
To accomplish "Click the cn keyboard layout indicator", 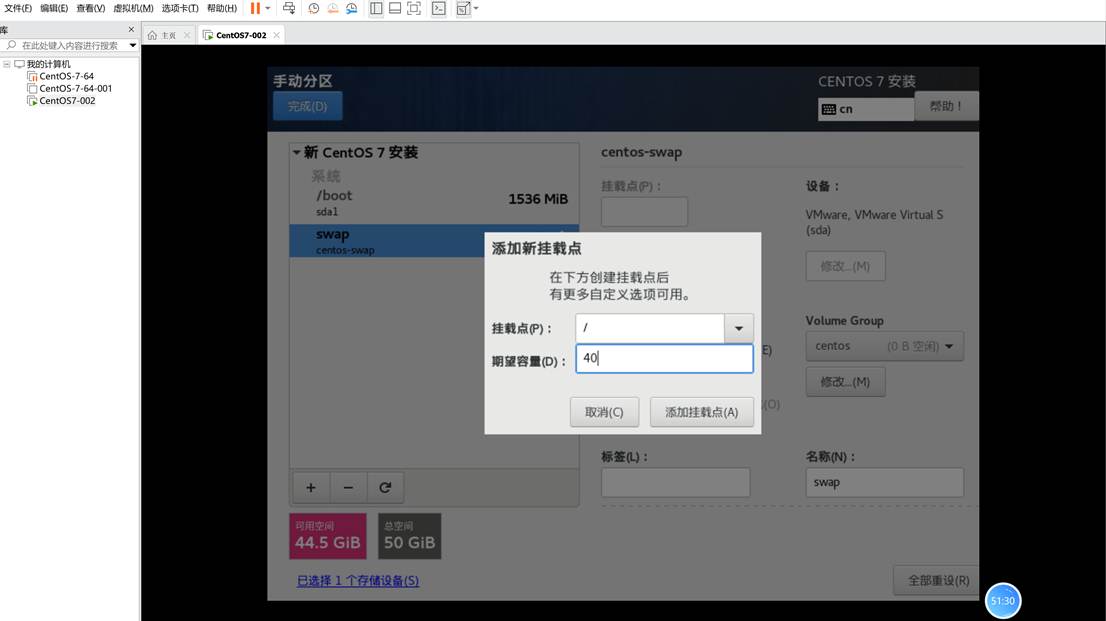I will pos(866,109).
